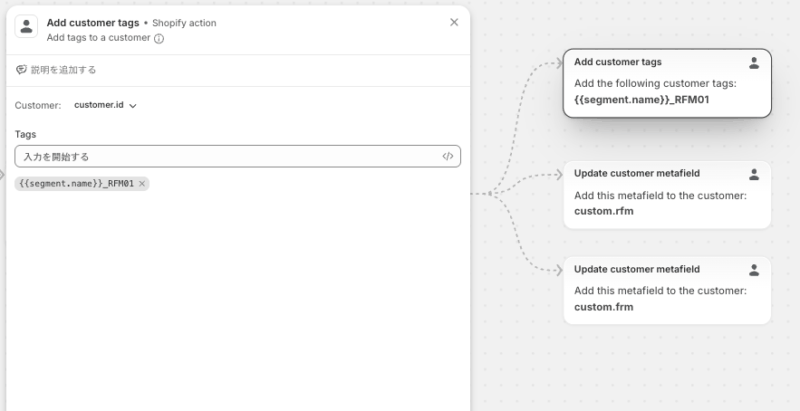
Task: Close the Add customer tags panel
Action: 454,22
